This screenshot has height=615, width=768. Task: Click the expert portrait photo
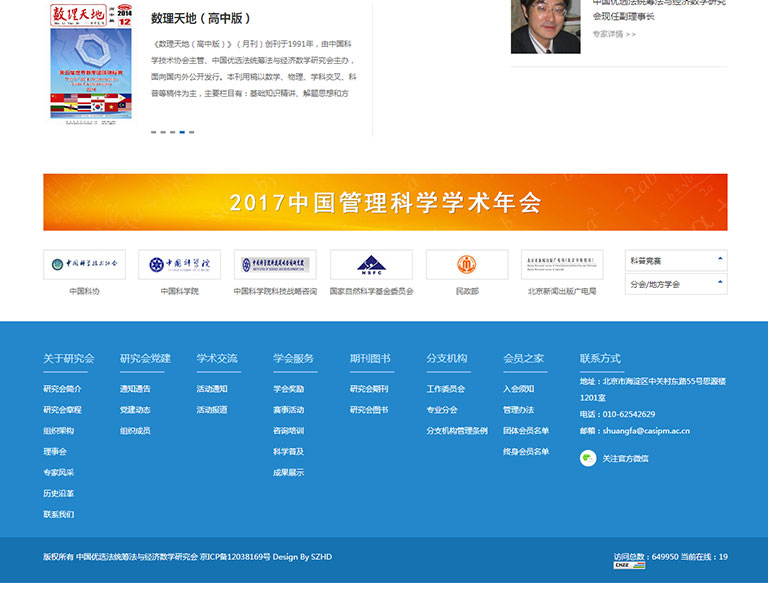(545, 26)
